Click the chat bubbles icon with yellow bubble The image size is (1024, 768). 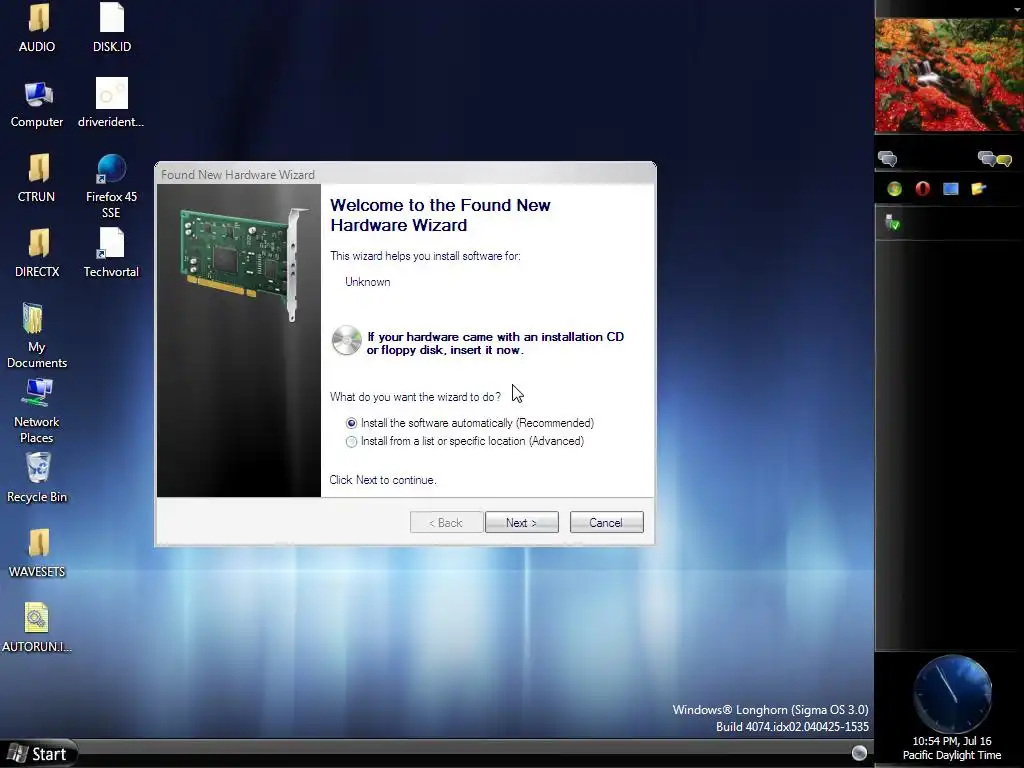tap(995, 159)
